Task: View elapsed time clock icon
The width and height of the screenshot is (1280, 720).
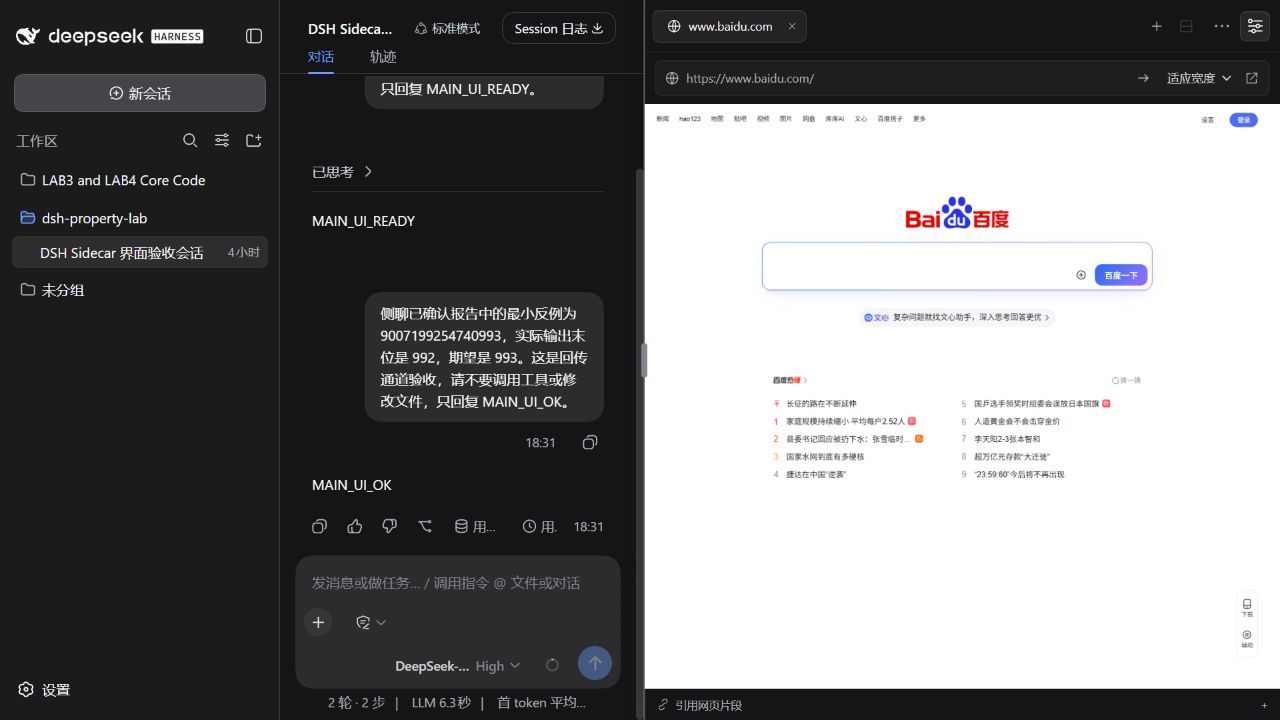Action: 540,526
